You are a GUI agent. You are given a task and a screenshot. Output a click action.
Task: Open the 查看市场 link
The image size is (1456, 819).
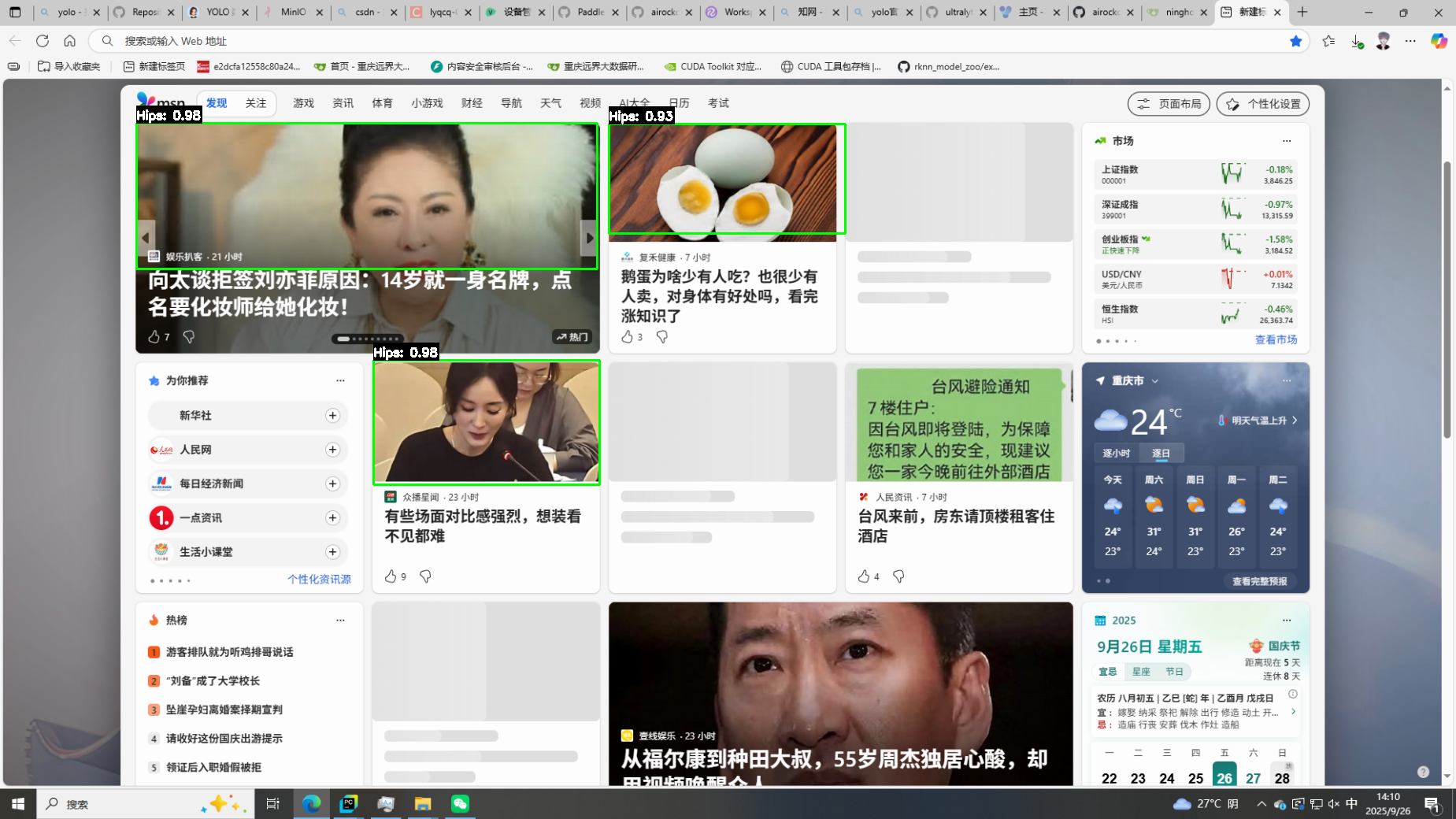point(1276,340)
